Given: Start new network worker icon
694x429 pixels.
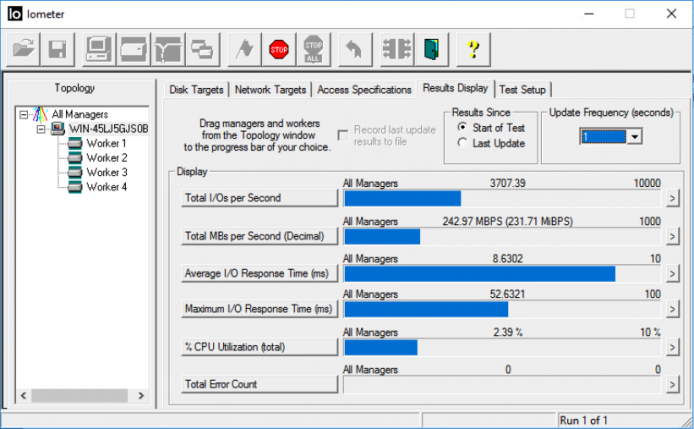Looking at the screenshot, I should point(168,49).
